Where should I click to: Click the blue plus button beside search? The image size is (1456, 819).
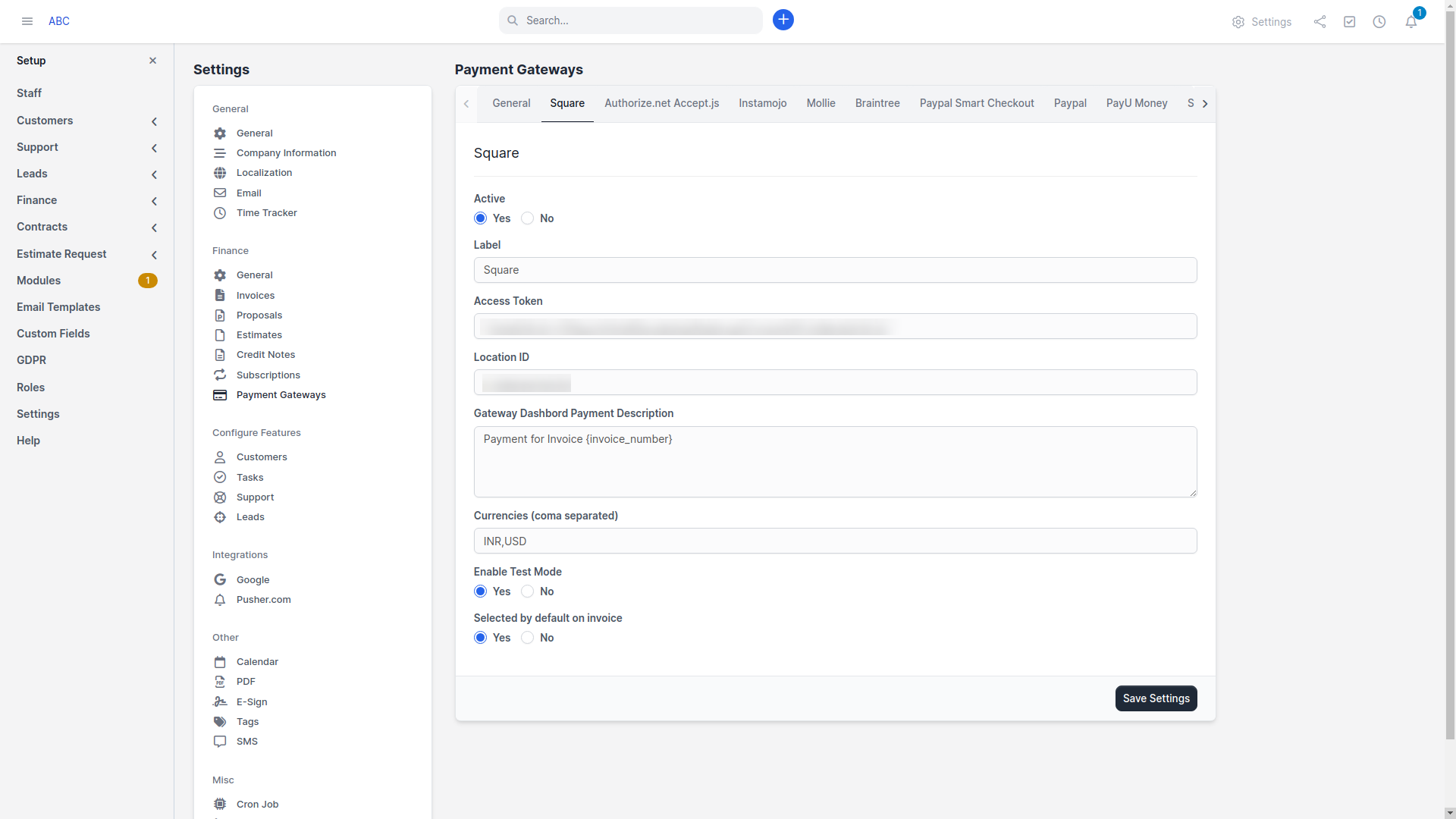coord(783,20)
